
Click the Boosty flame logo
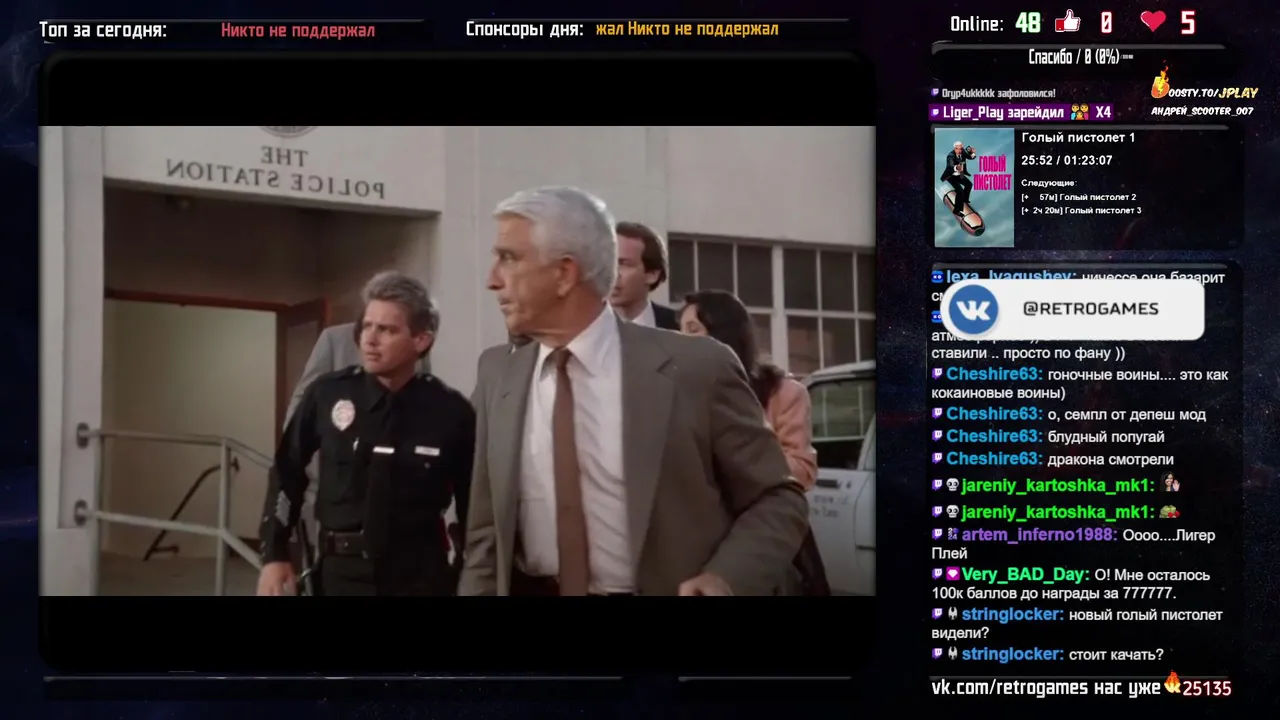point(1161,83)
